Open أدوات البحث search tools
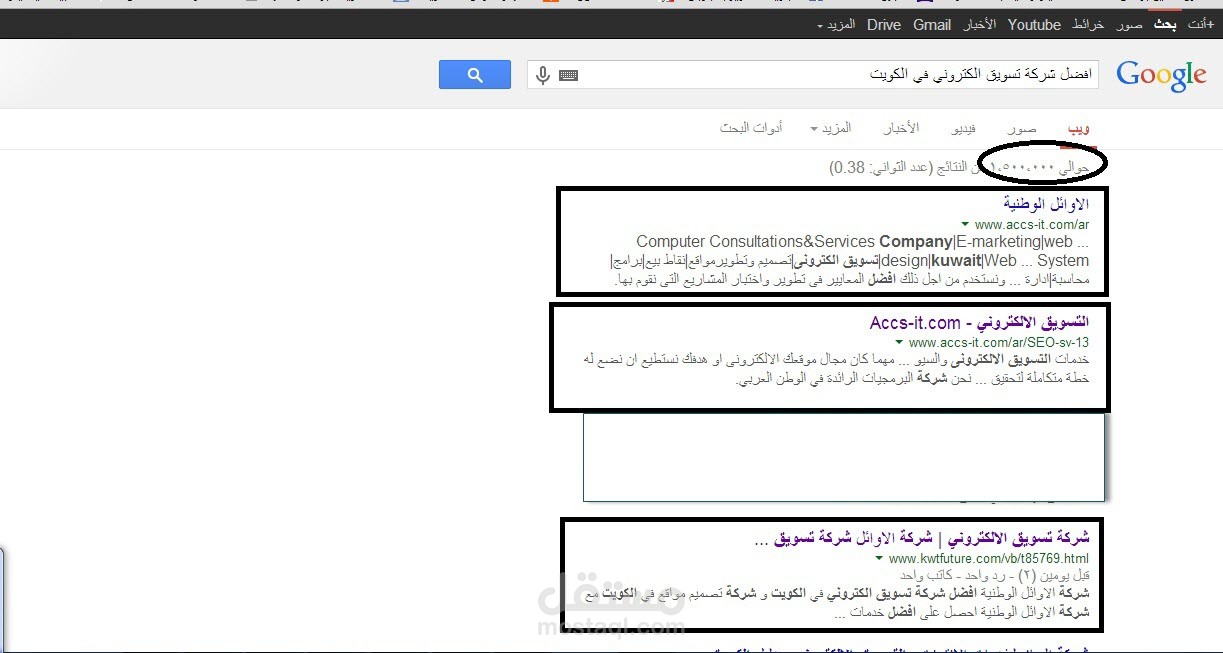Screen dimensions: 1223x653 pyautogui.click(x=751, y=128)
